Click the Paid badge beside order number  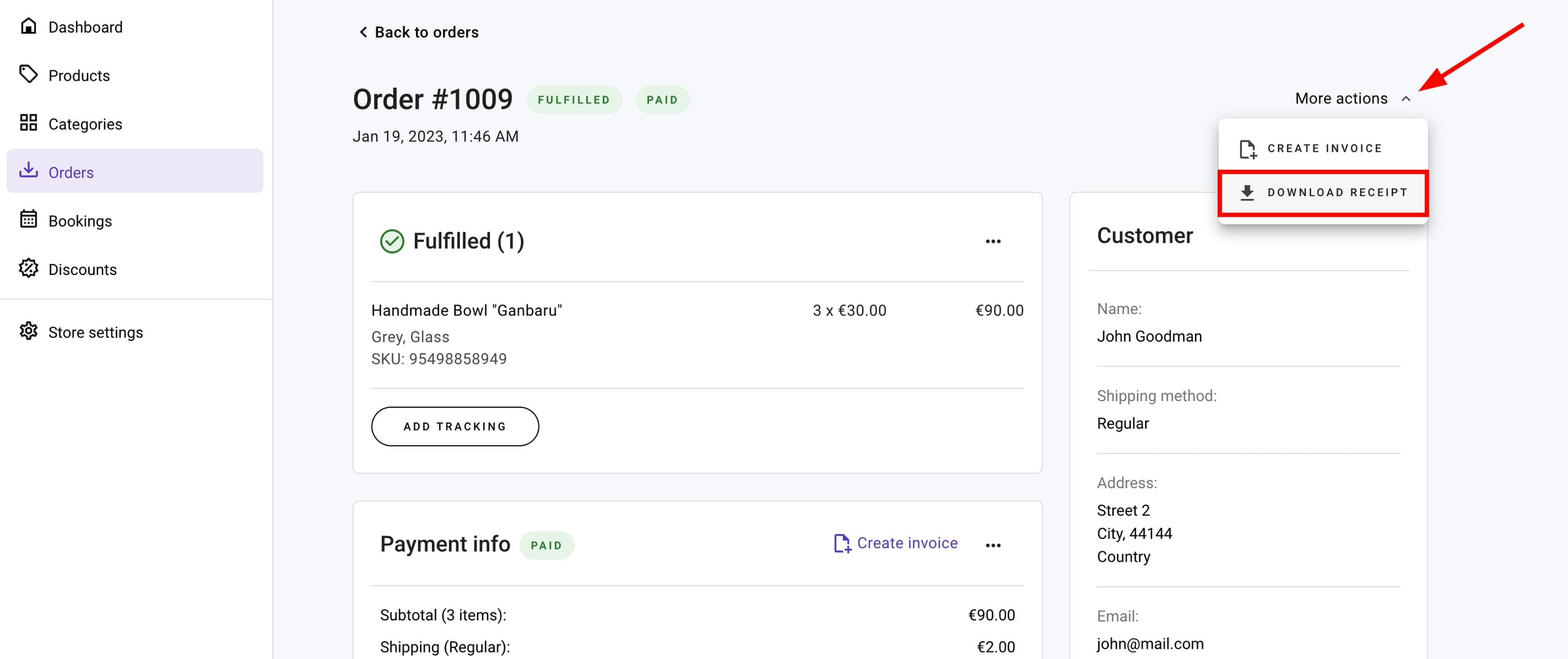point(662,100)
